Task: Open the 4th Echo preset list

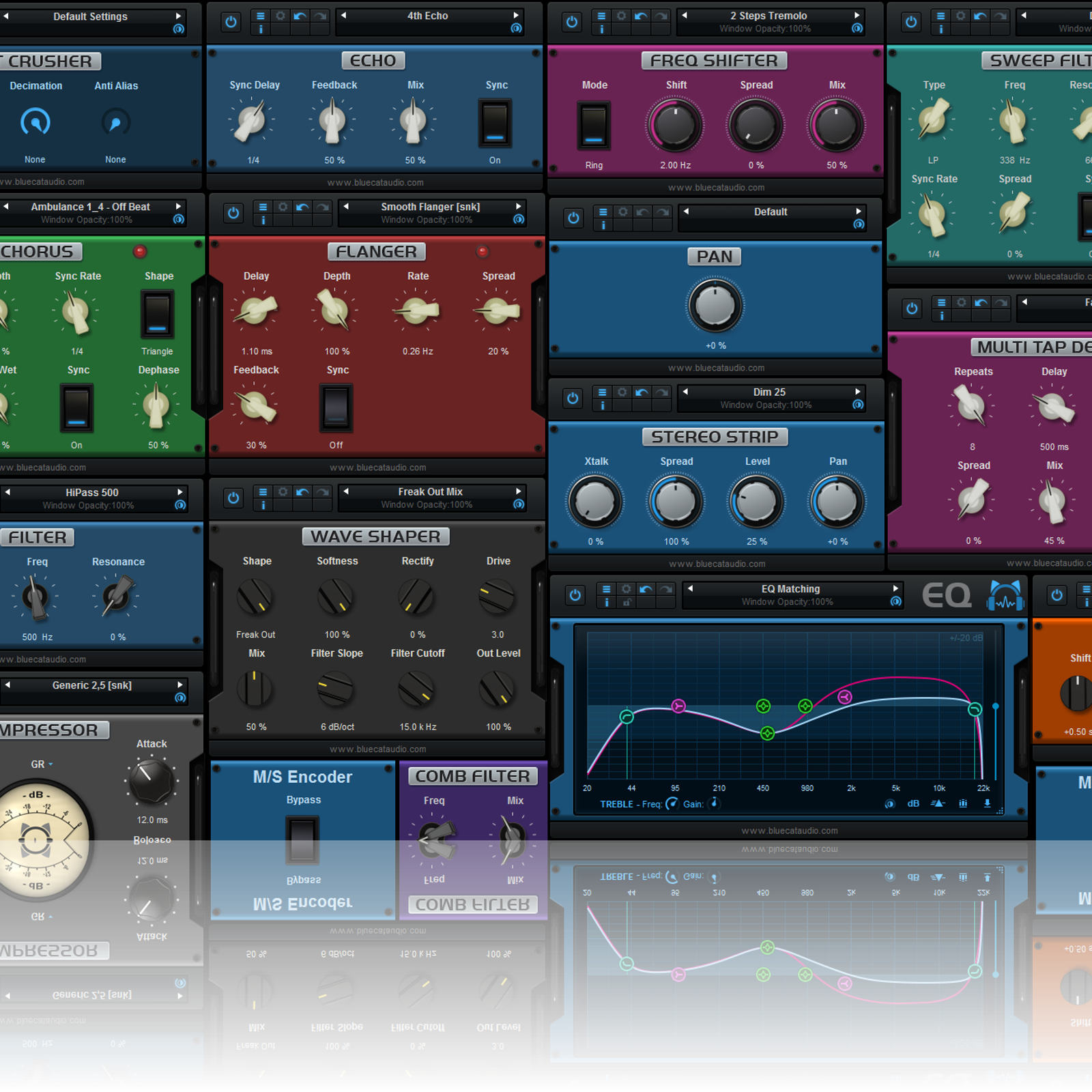Action: (x=428, y=16)
